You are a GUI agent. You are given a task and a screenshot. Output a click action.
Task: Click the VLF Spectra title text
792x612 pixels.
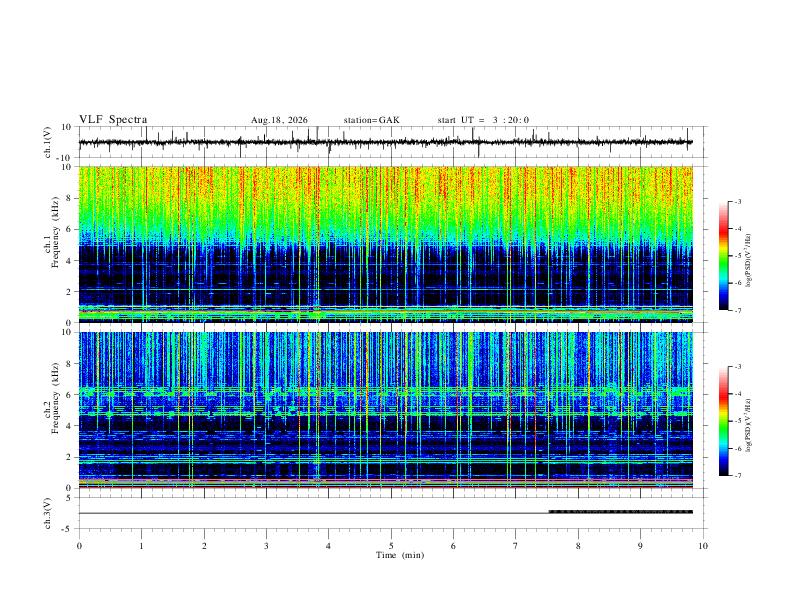click(113, 120)
